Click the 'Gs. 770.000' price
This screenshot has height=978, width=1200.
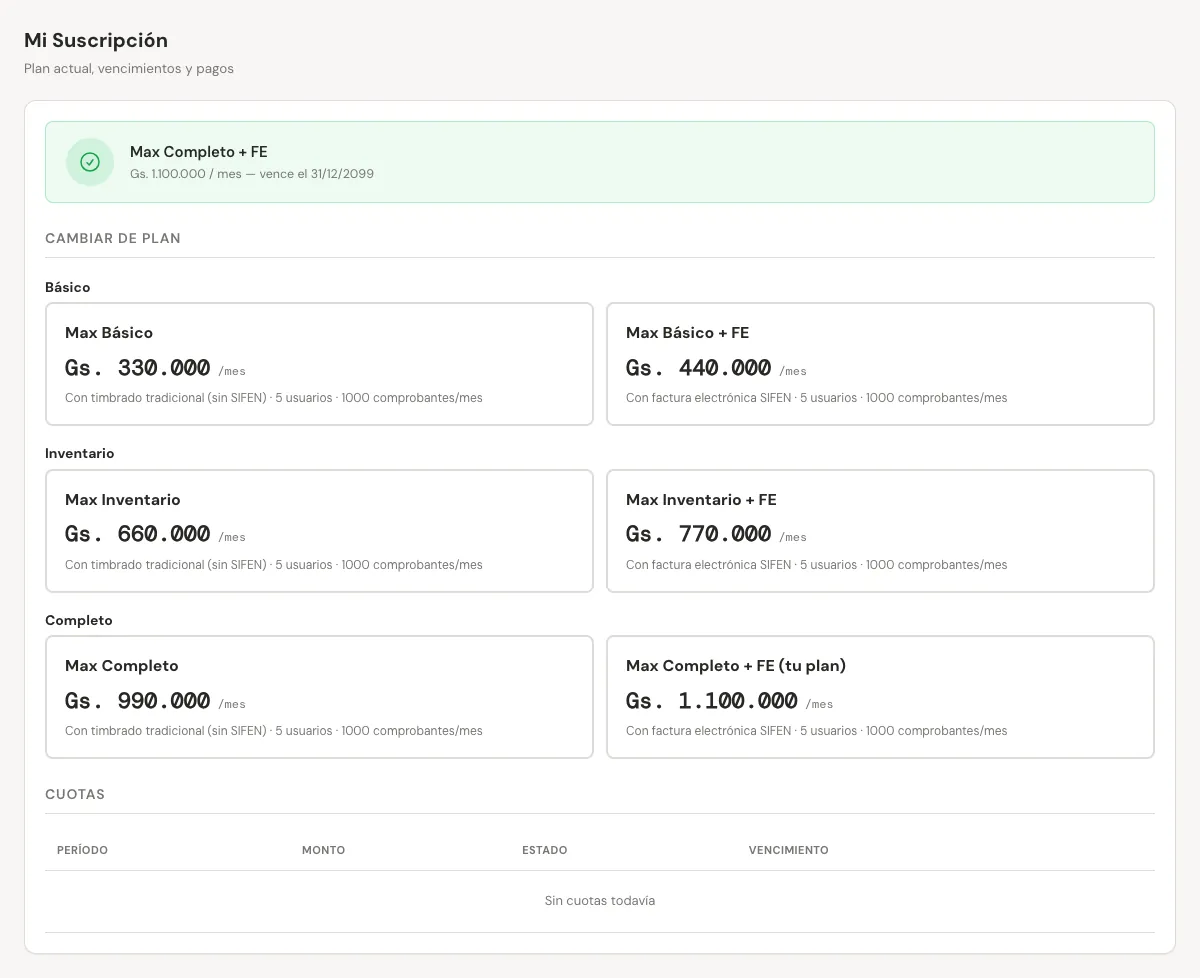click(699, 534)
